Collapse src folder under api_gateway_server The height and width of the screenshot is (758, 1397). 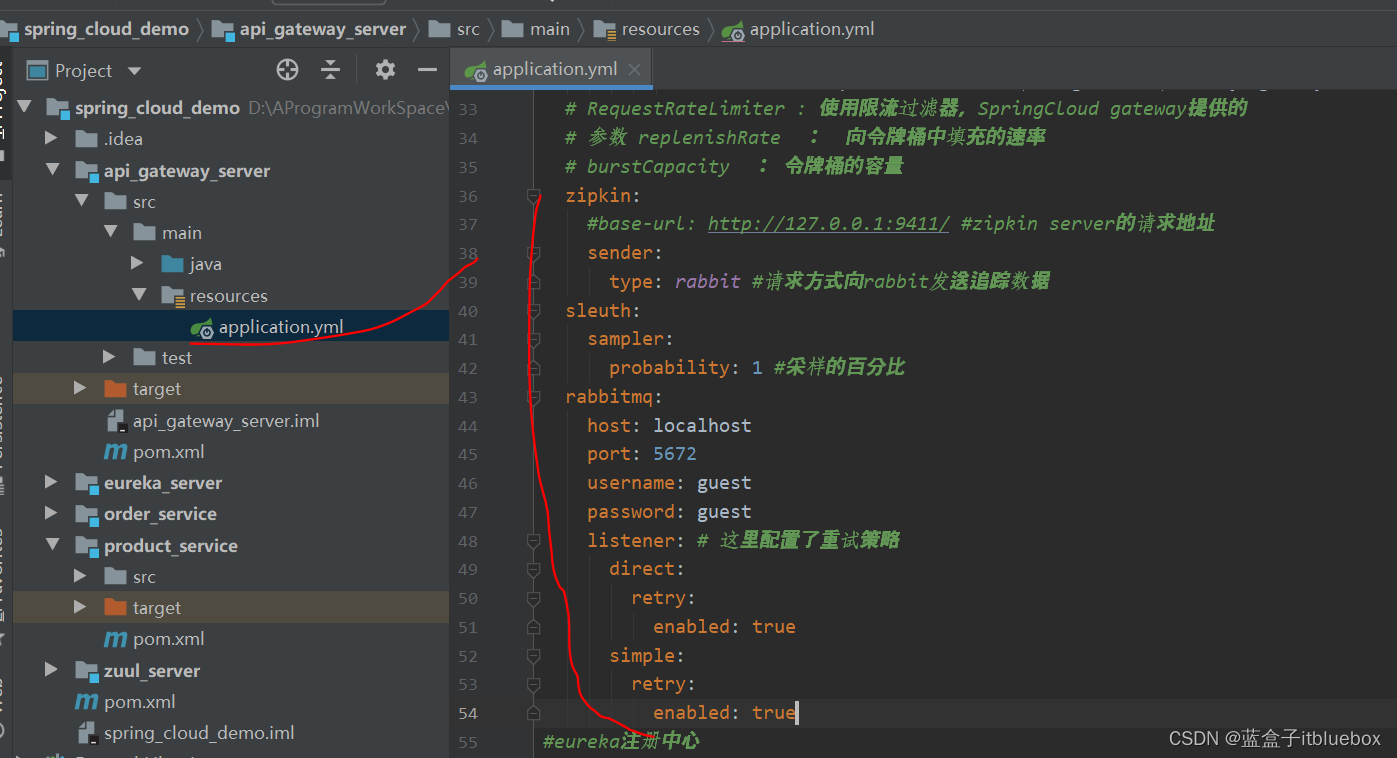pos(81,202)
